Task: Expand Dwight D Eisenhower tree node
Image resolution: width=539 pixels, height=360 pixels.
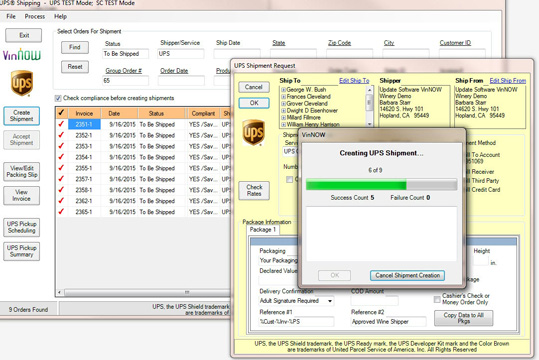Action: tap(284, 111)
